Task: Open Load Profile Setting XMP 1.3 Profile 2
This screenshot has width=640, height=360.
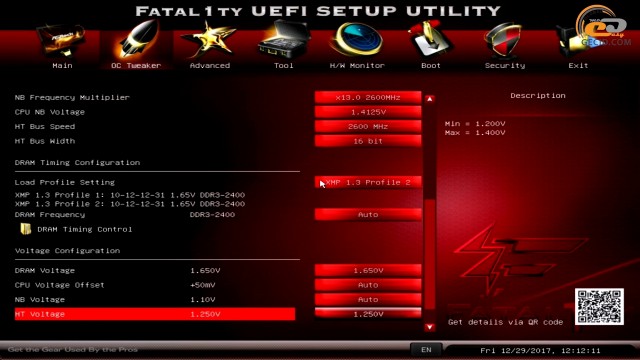Action: pos(368,182)
